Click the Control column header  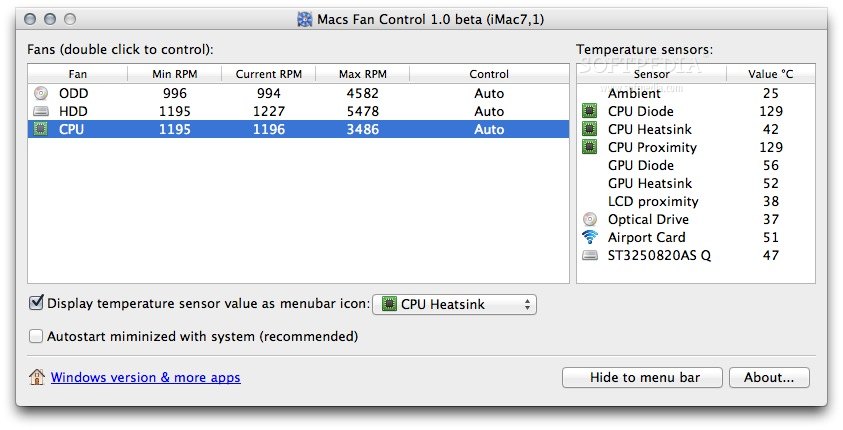489,74
